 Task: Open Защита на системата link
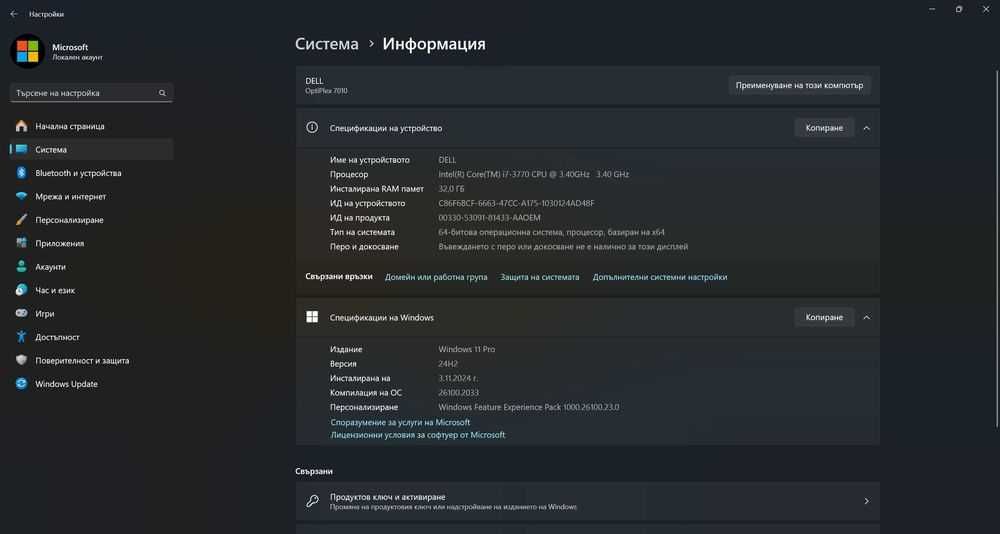tap(540, 277)
